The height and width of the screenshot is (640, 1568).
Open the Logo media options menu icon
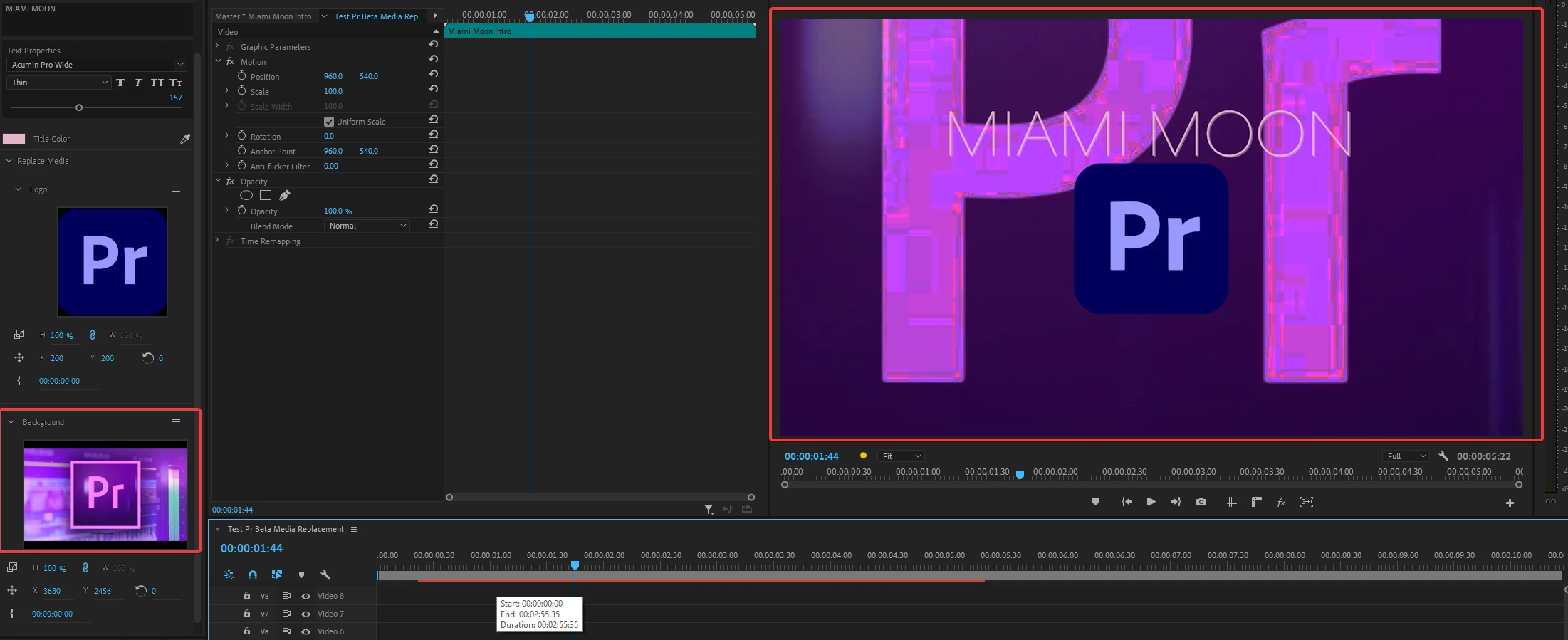[x=176, y=189]
